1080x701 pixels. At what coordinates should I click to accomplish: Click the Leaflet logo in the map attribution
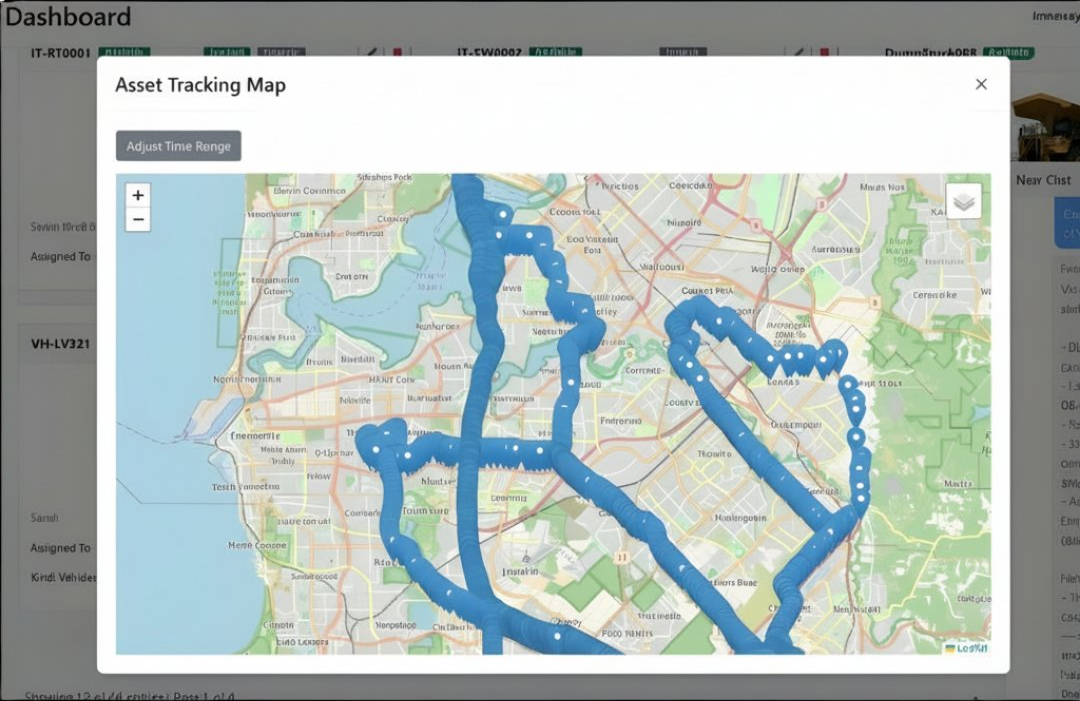point(967,650)
